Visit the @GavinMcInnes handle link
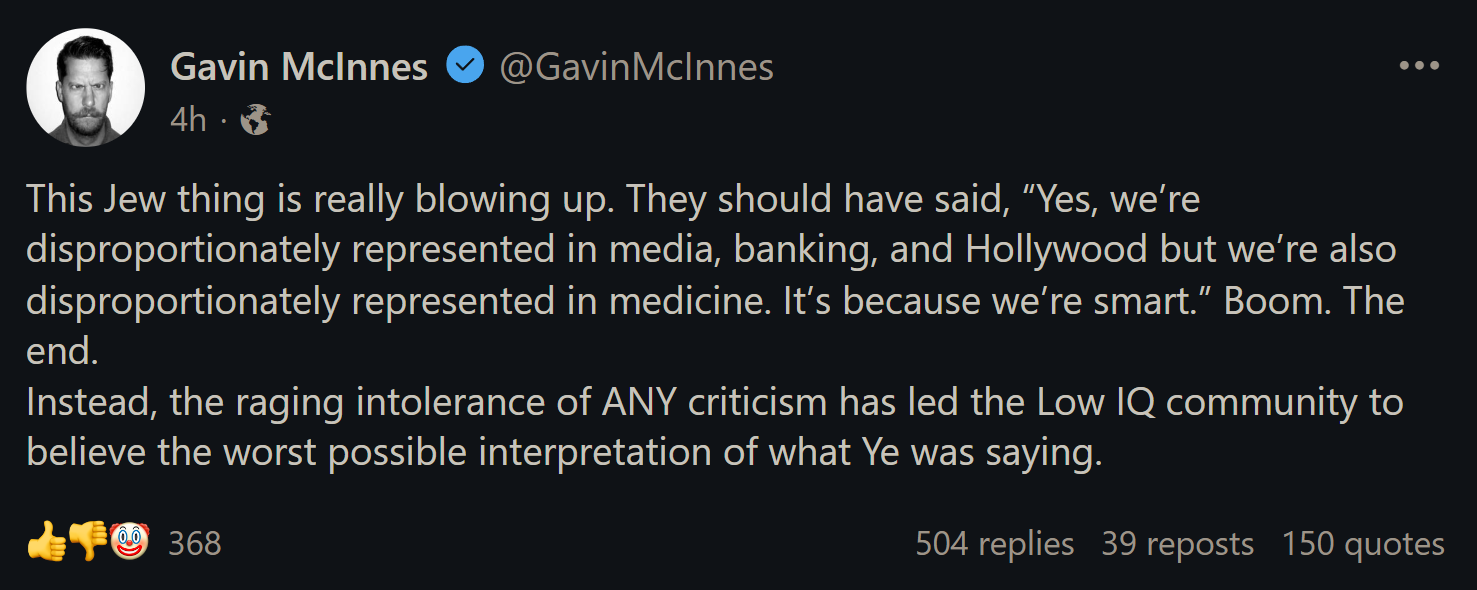Screen dimensions: 1477x590 (x=636, y=67)
